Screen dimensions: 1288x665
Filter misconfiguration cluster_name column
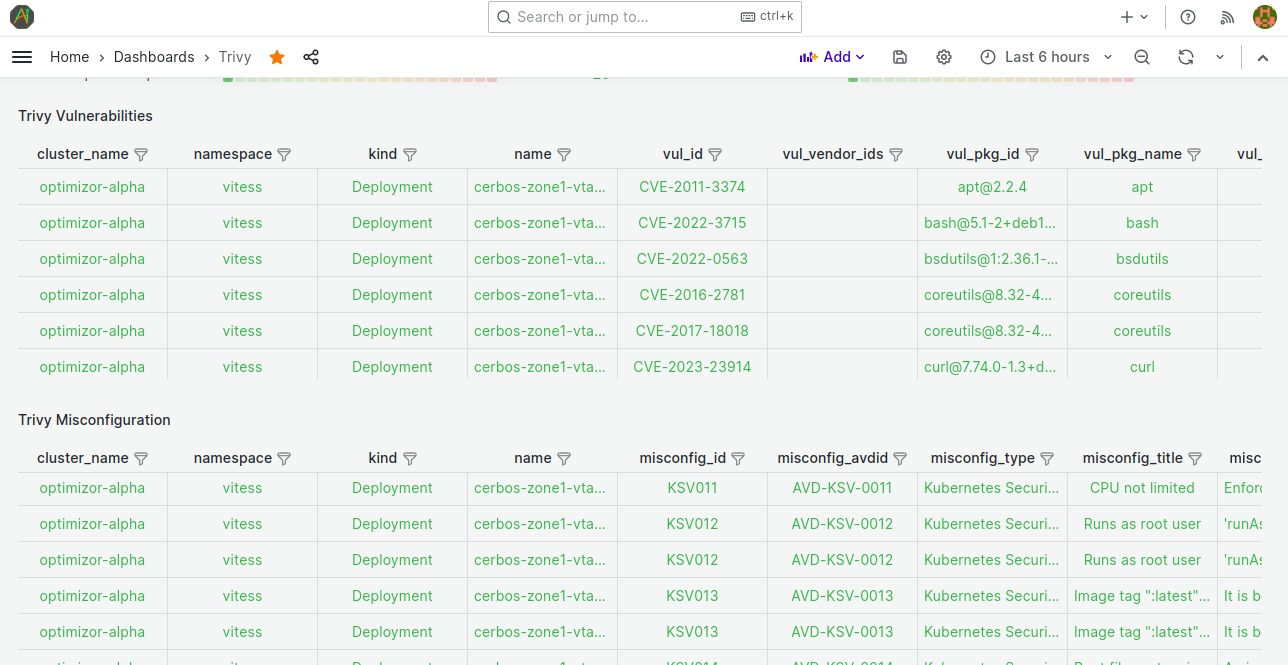point(141,459)
